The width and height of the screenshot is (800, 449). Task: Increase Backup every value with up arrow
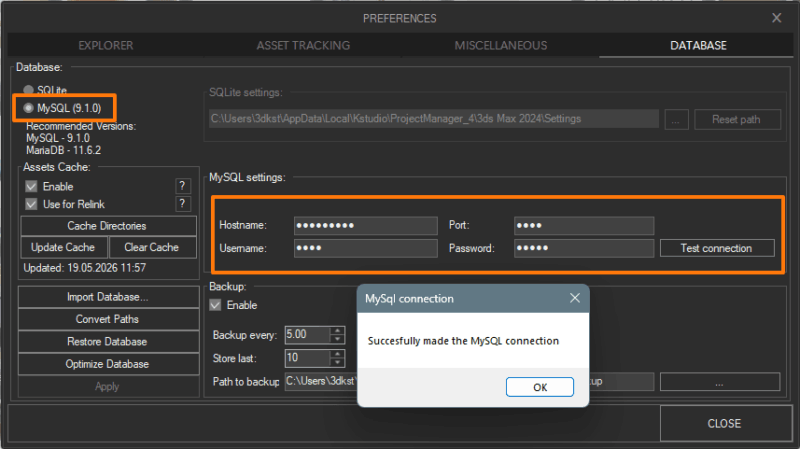[337, 331]
